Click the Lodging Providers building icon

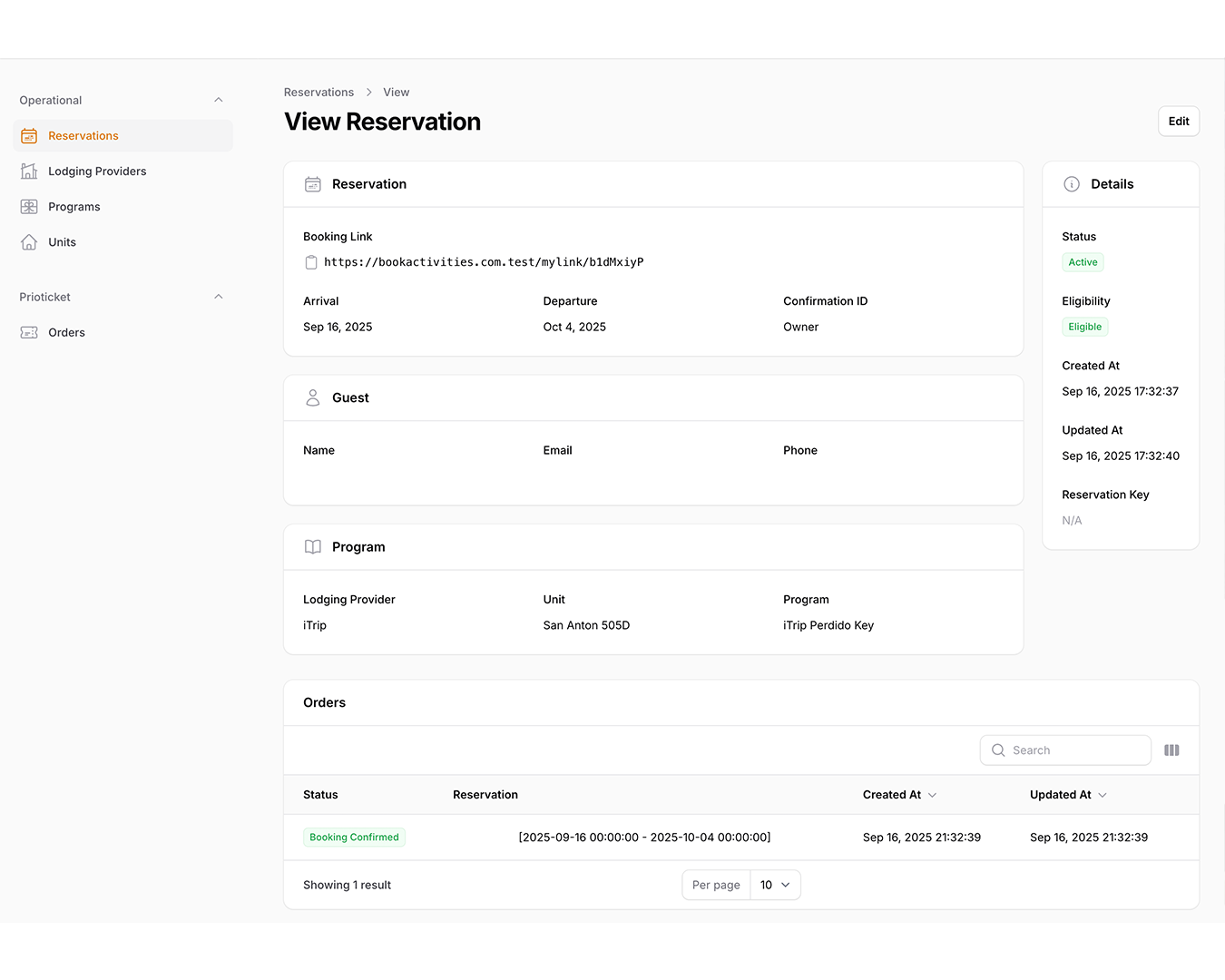coord(29,171)
